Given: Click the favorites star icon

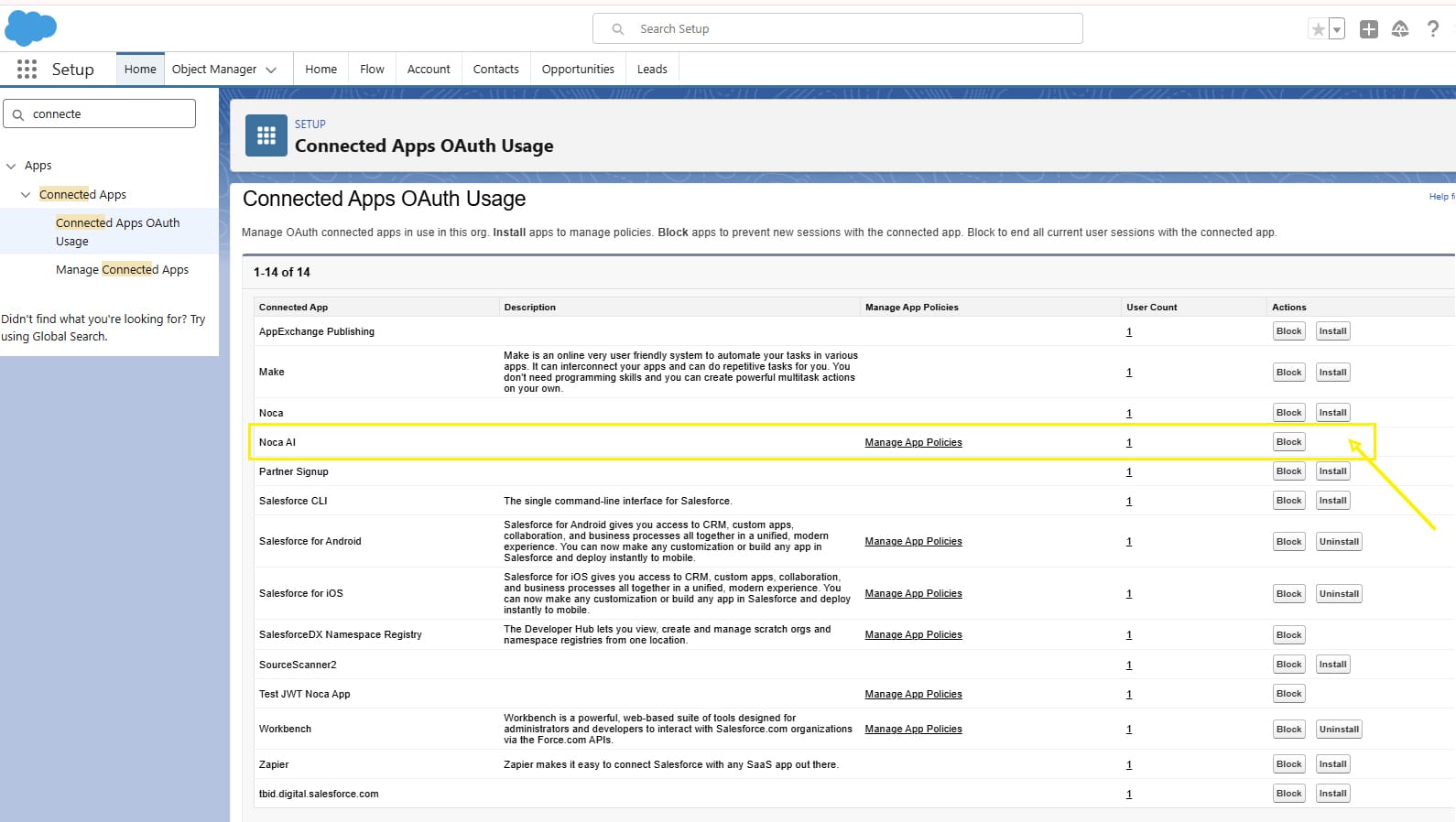Looking at the screenshot, I should tap(1318, 29).
